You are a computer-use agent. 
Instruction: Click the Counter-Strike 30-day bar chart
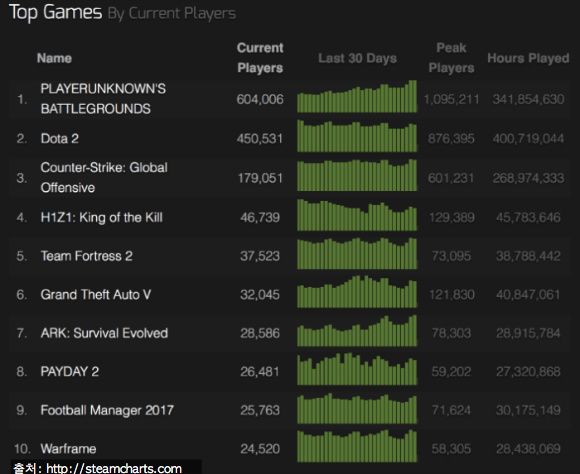click(x=357, y=175)
